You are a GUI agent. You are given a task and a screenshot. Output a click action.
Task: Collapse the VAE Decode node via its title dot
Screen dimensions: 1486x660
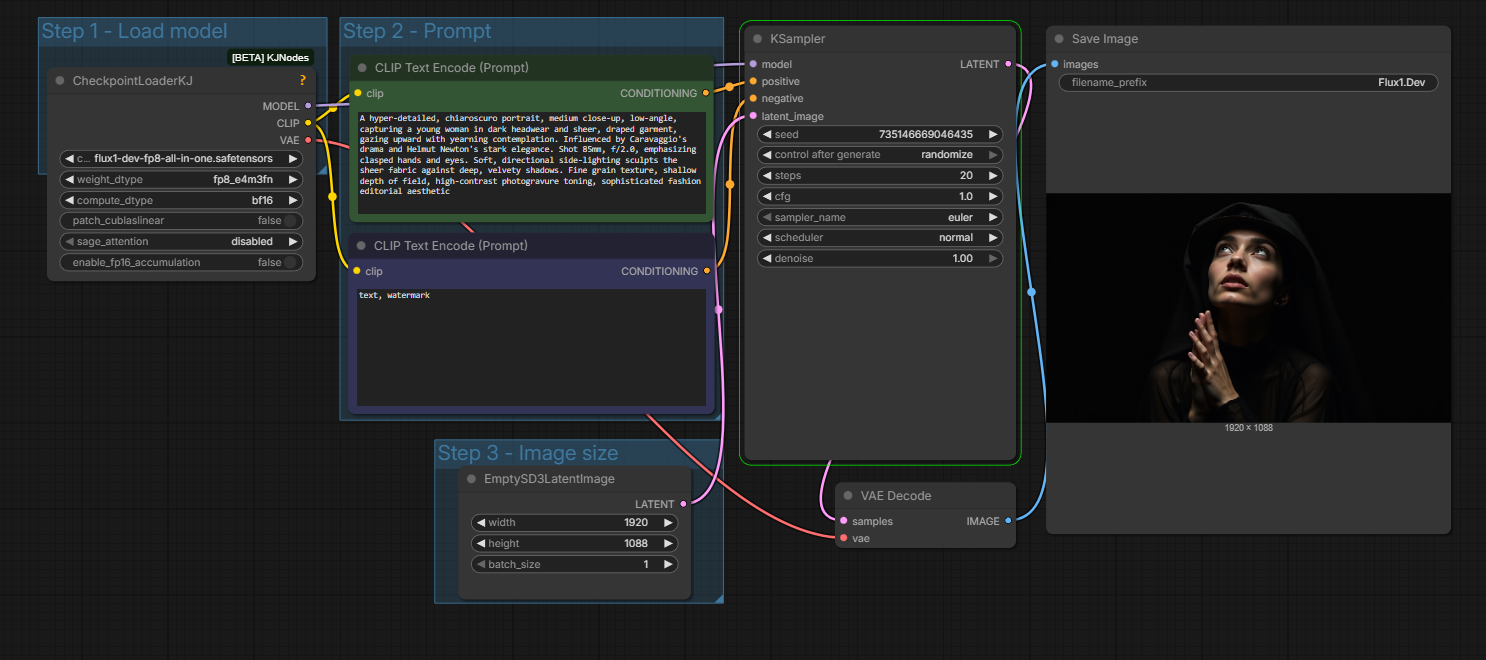tap(849, 496)
